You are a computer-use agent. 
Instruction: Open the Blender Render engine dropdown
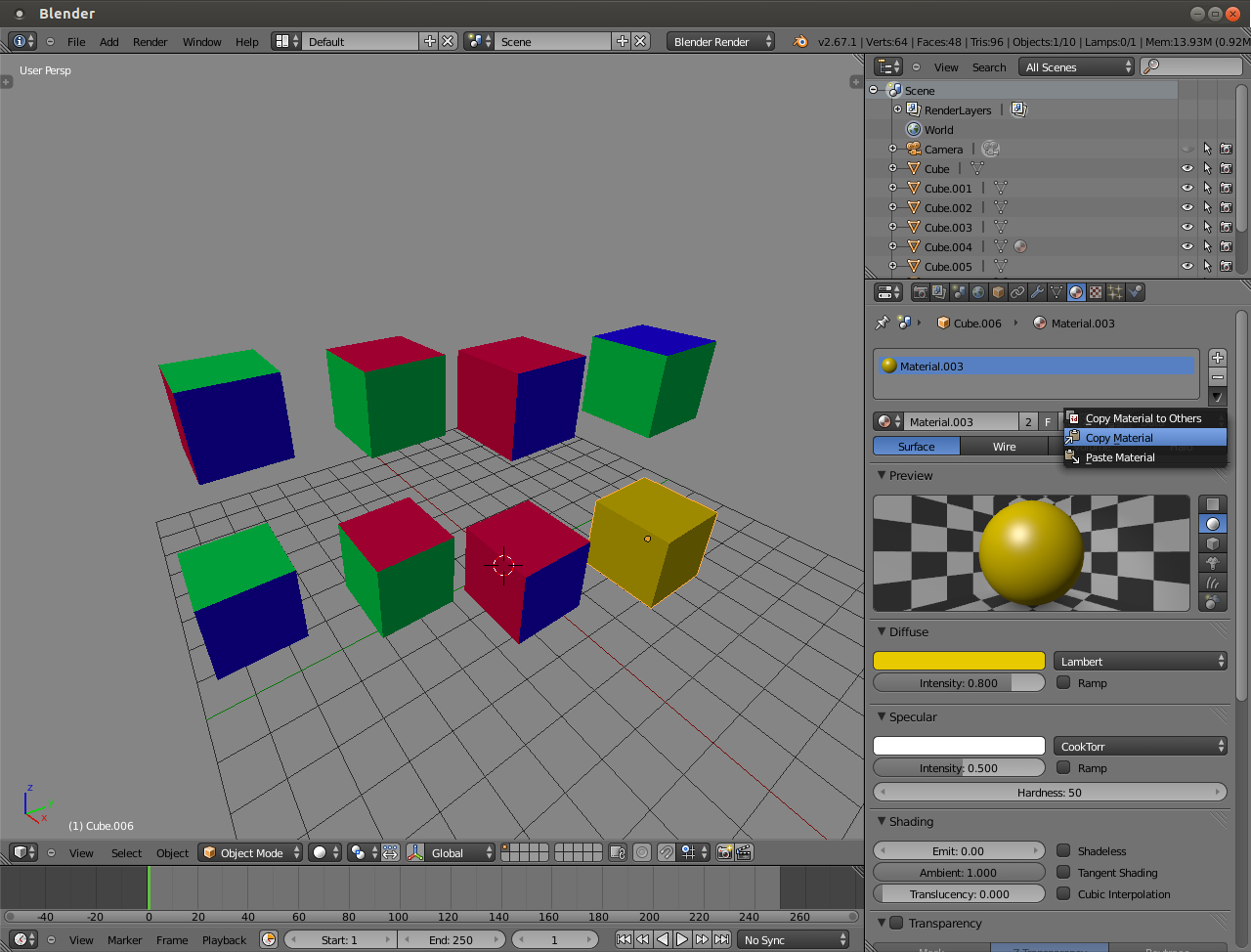tap(721, 41)
